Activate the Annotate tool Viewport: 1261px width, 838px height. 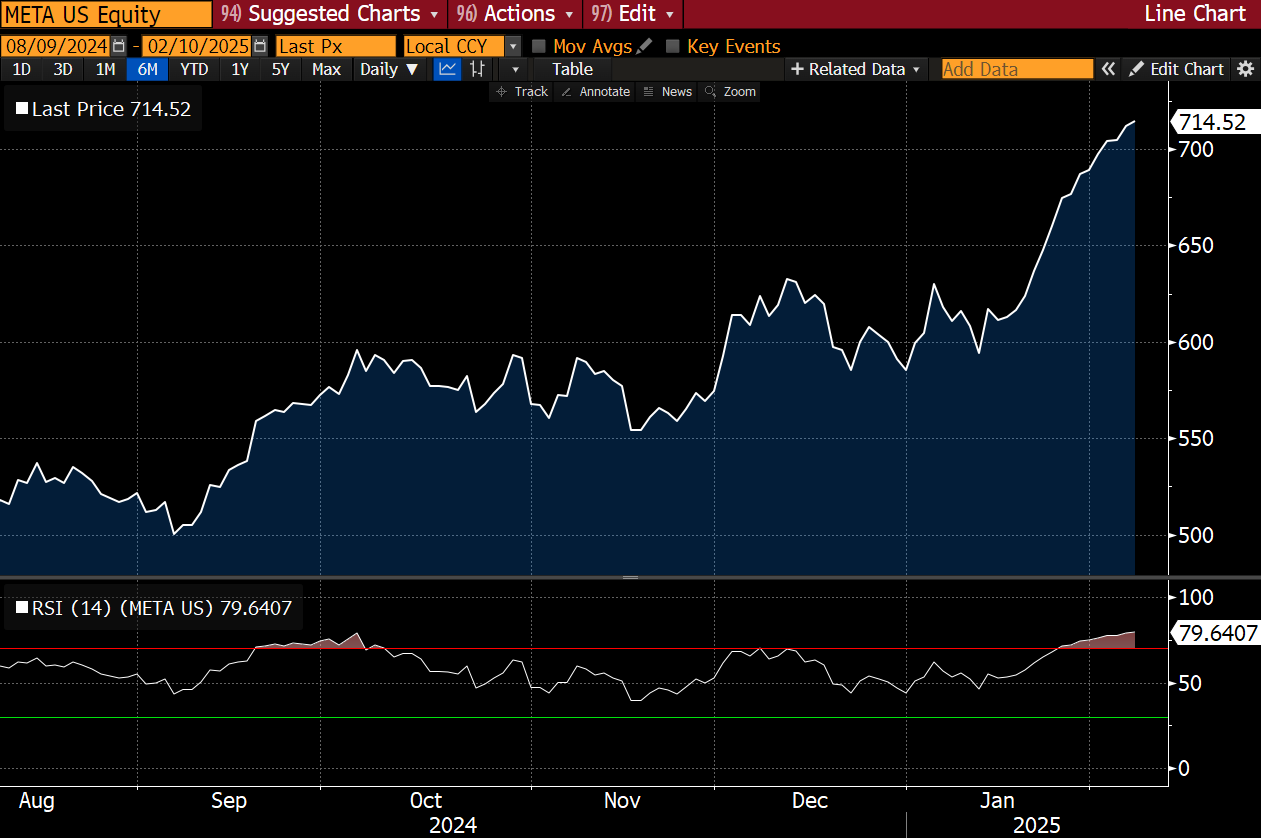click(x=596, y=91)
